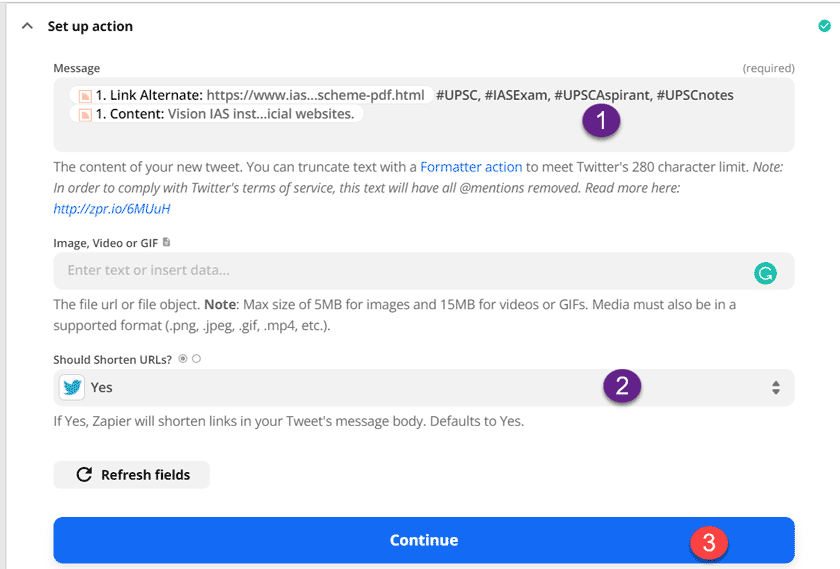Screen dimensions: 840x569
Task: Click the (required) label text
Action: click(768, 68)
